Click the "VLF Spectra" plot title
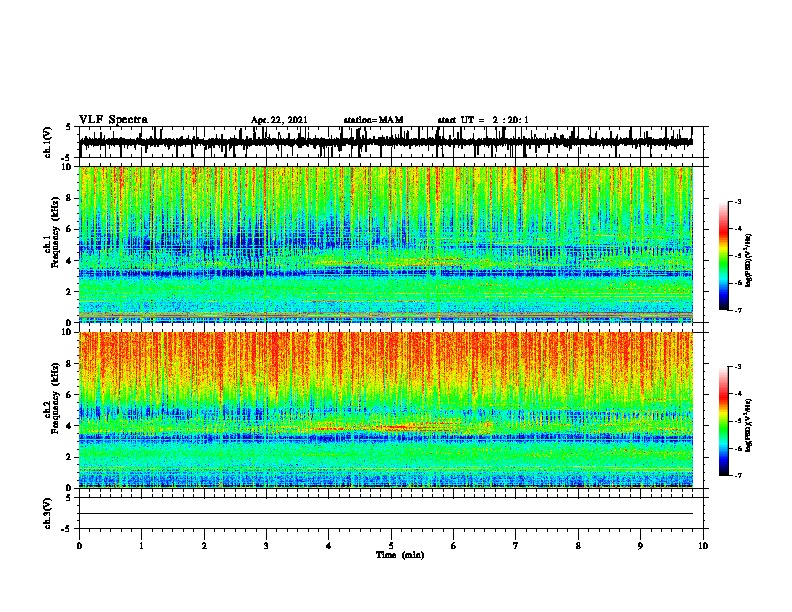Viewport: 792px width, 612px height. pyautogui.click(x=113, y=119)
